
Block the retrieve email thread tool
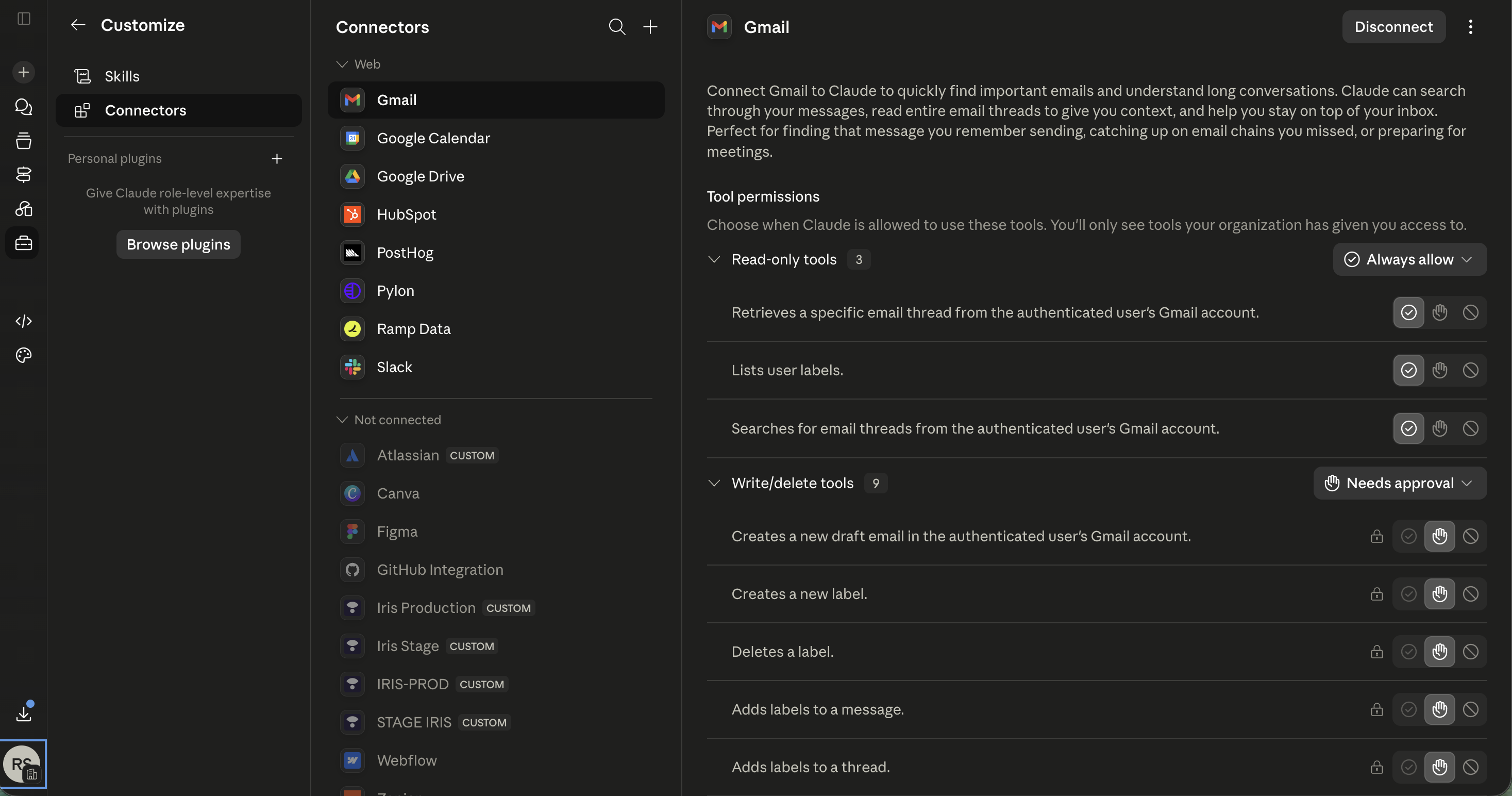pyautogui.click(x=1471, y=312)
